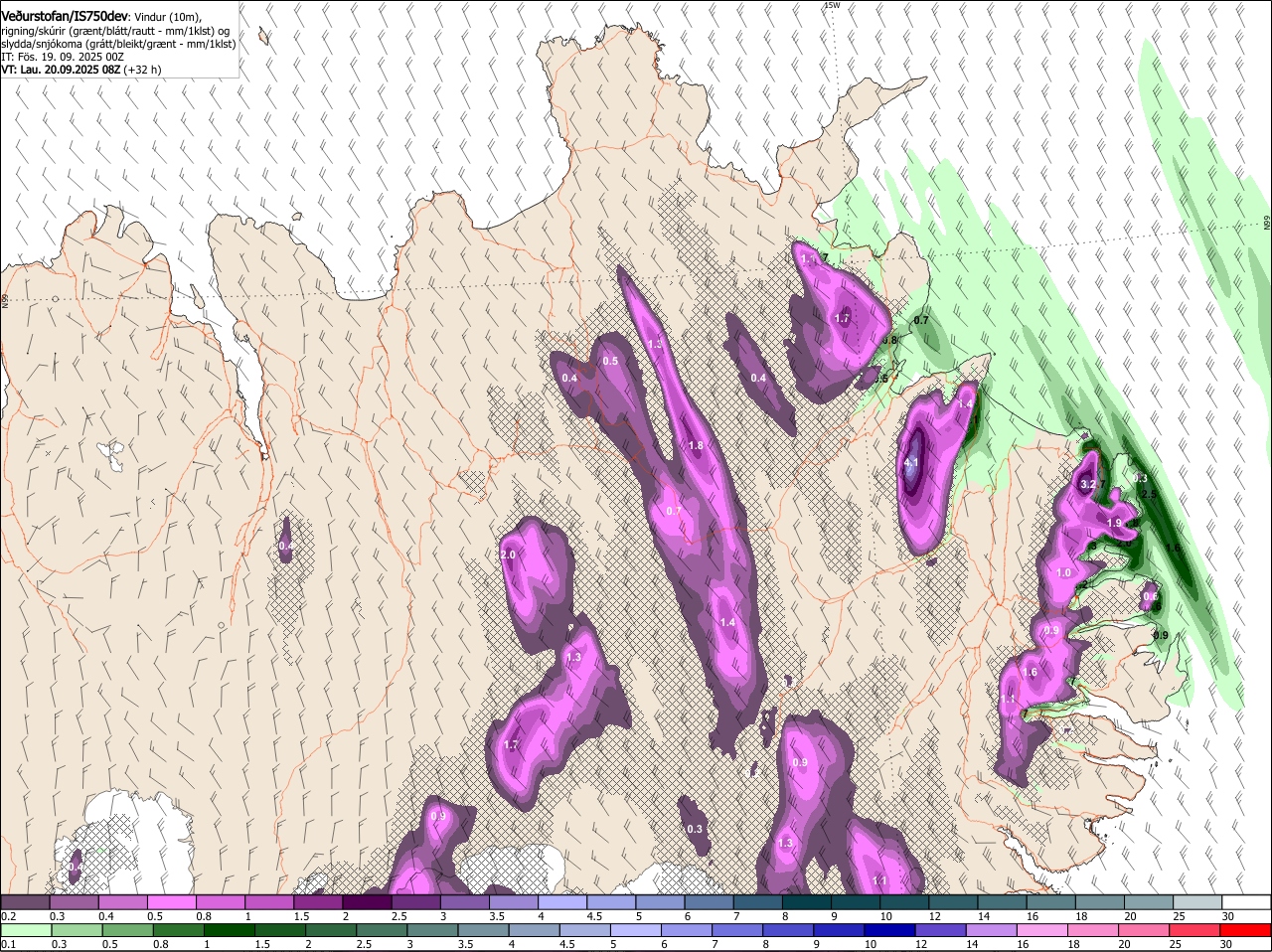Pick the royal blue 8 swatch, lower legend row
The image size is (1272, 952).
[x=789, y=930]
